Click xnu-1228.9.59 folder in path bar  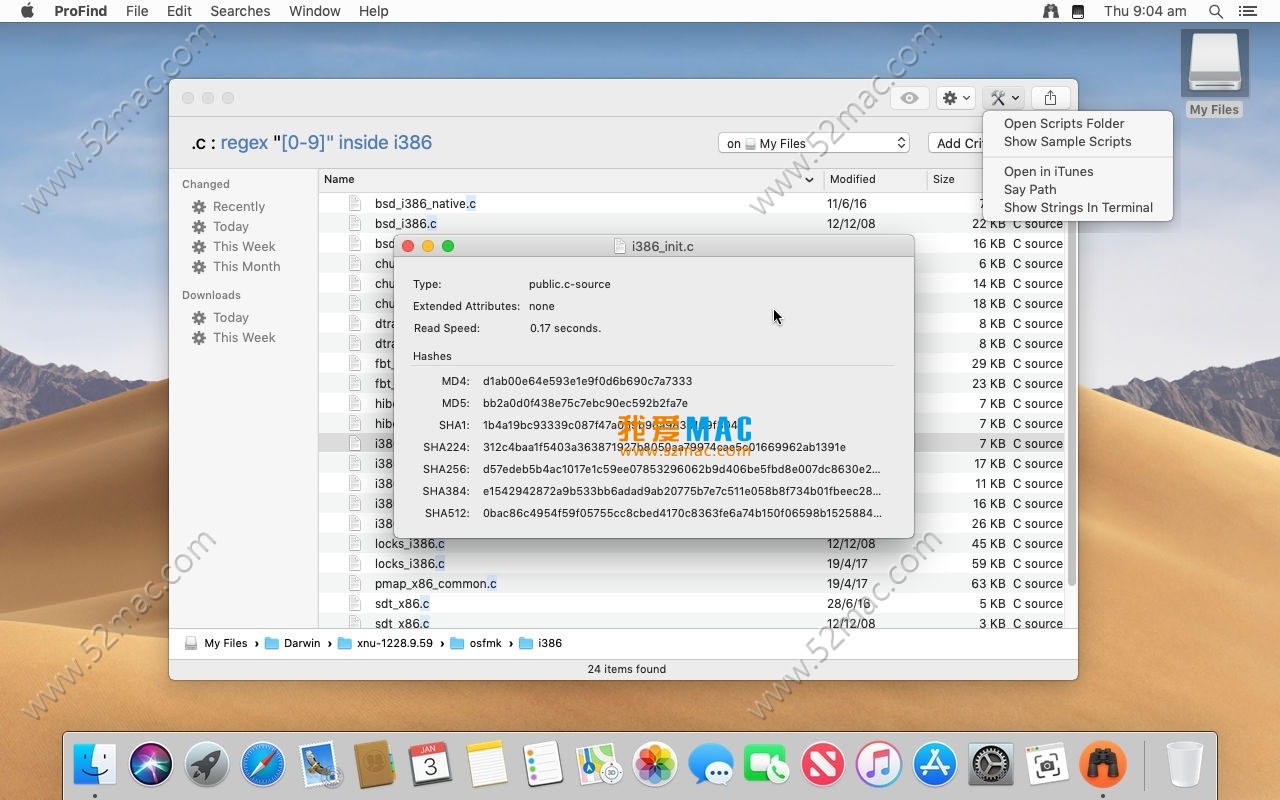tap(385, 643)
